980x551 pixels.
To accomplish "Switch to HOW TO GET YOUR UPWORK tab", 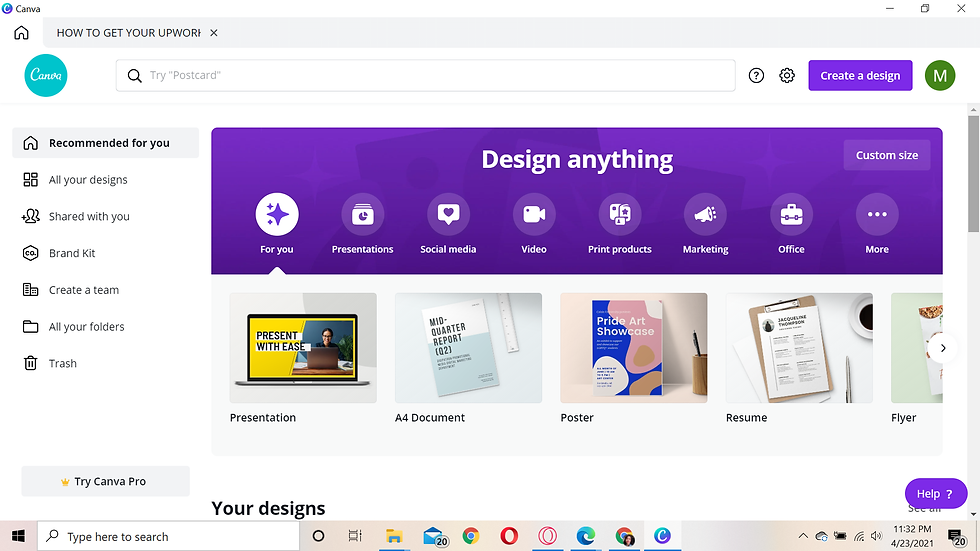I will 128,32.
